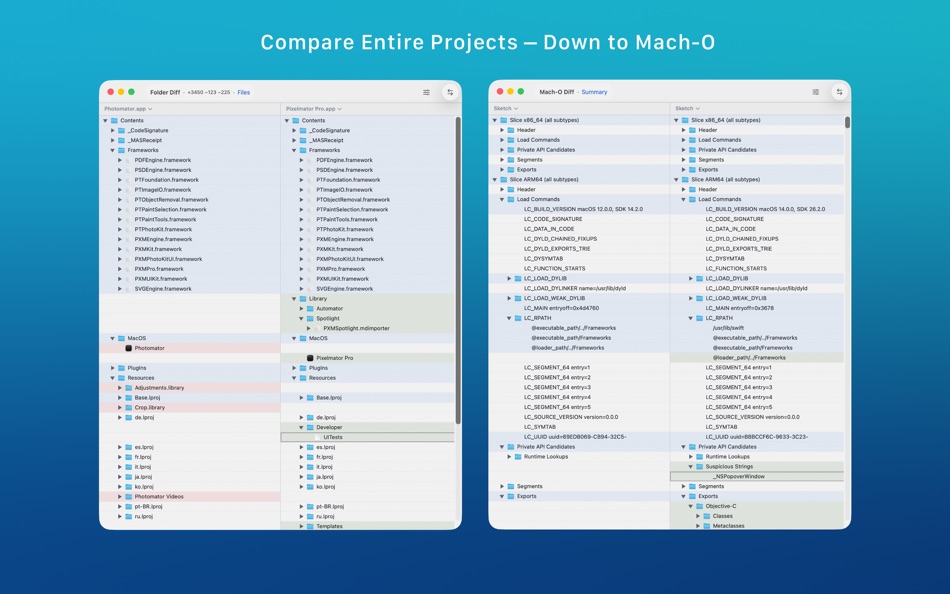
Task: Click swap sides button in Folder Diff window
Action: coord(450,92)
